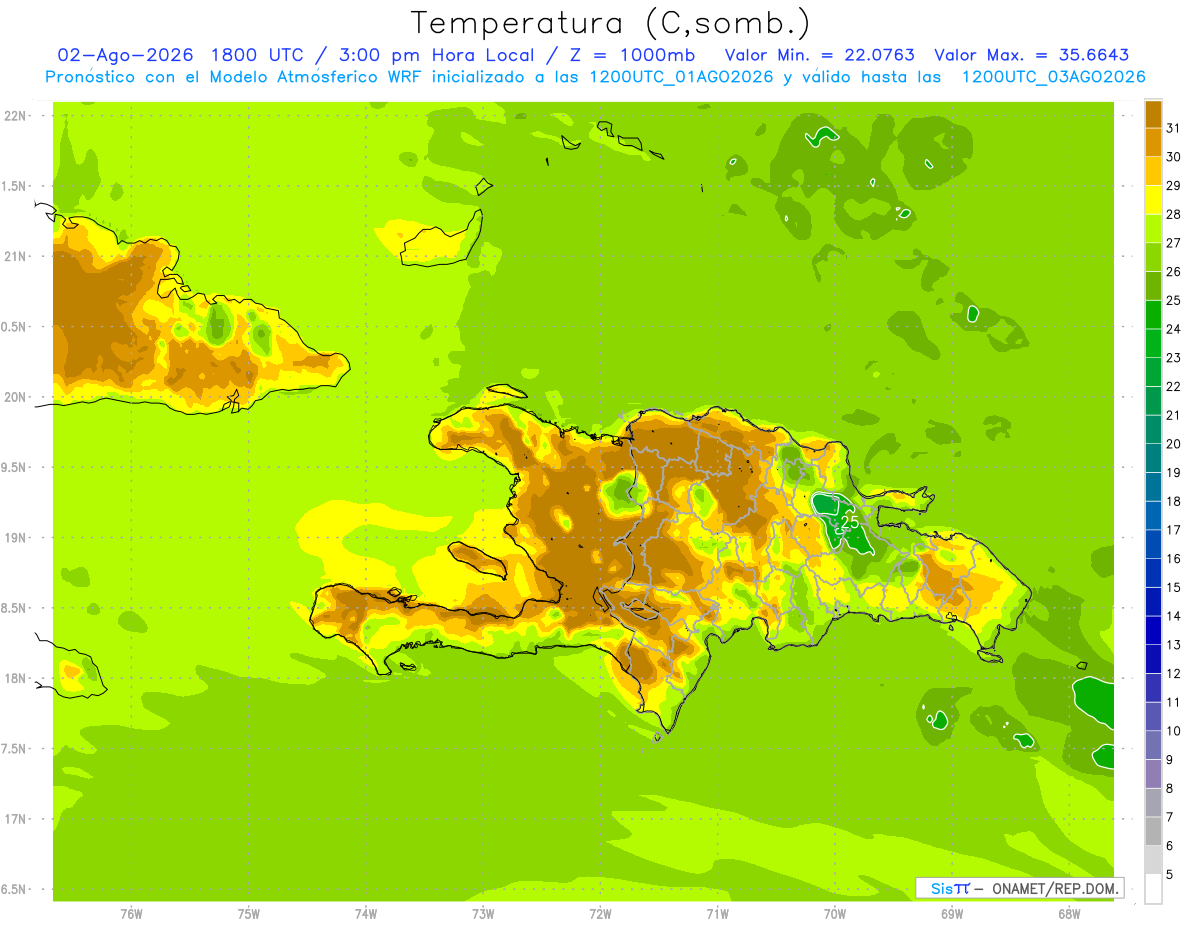Click the "75W" longitude label
This screenshot has height=927, width=1200.
click(249, 914)
